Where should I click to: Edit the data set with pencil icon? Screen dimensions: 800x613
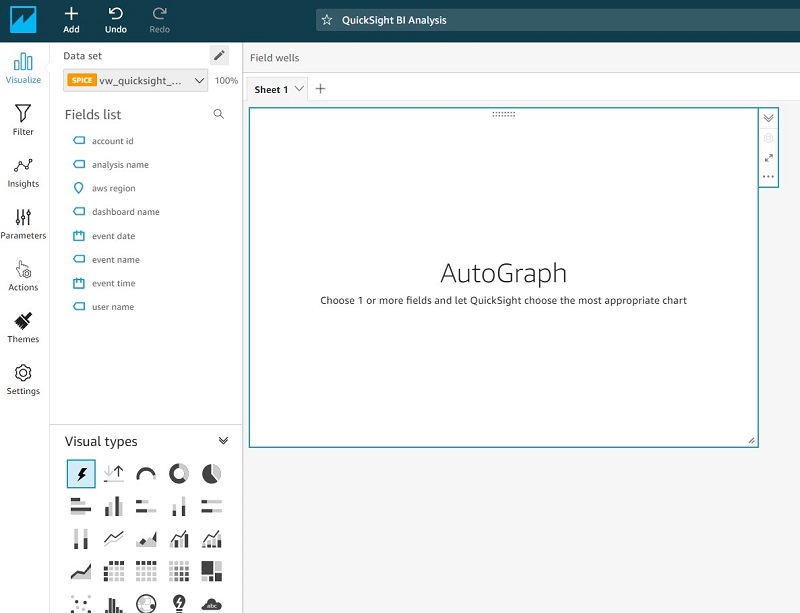219,55
